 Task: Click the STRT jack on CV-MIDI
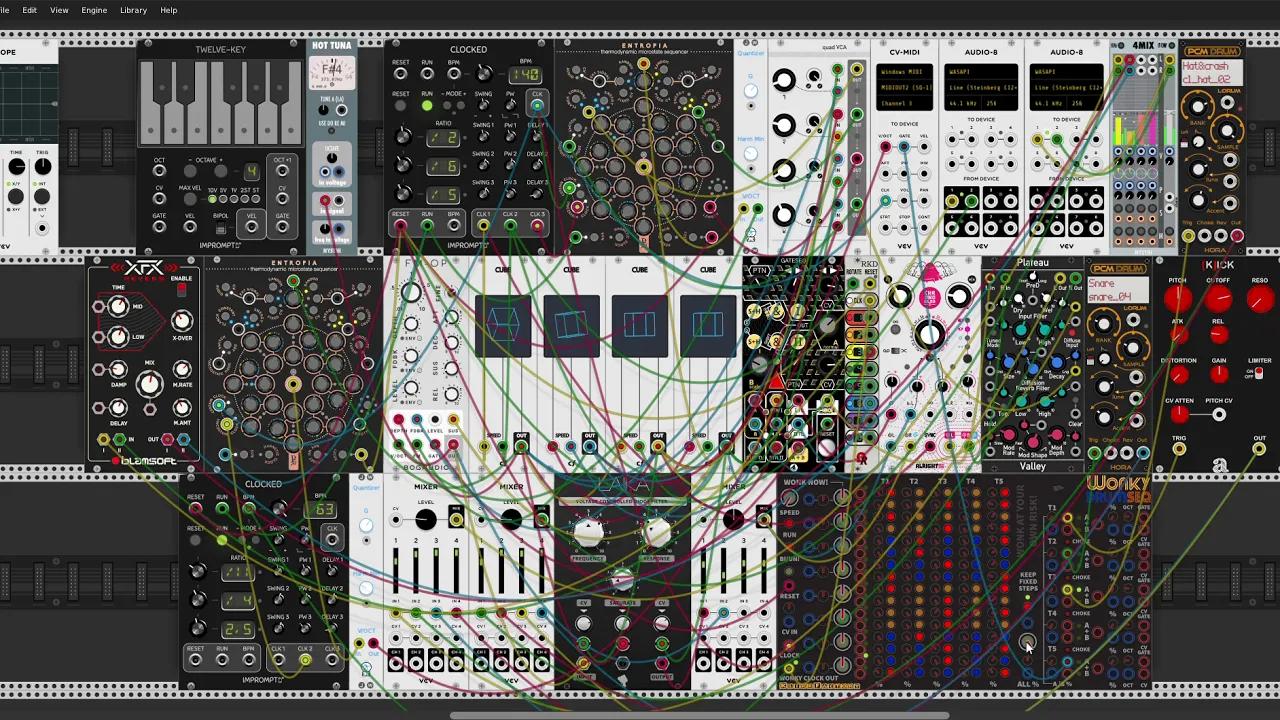[x=885, y=227]
